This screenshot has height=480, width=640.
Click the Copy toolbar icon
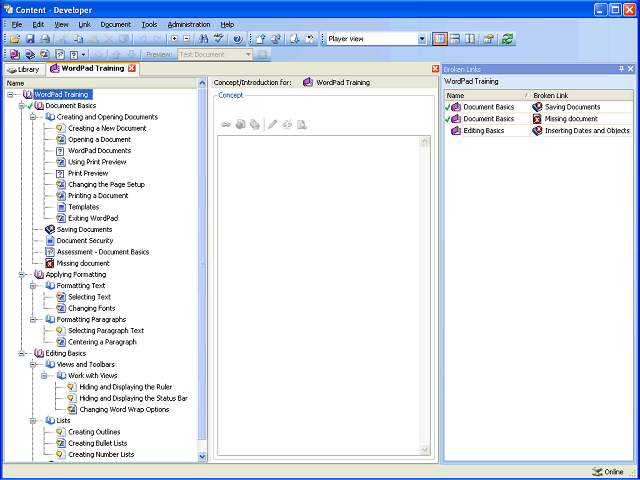click(78, 39)
